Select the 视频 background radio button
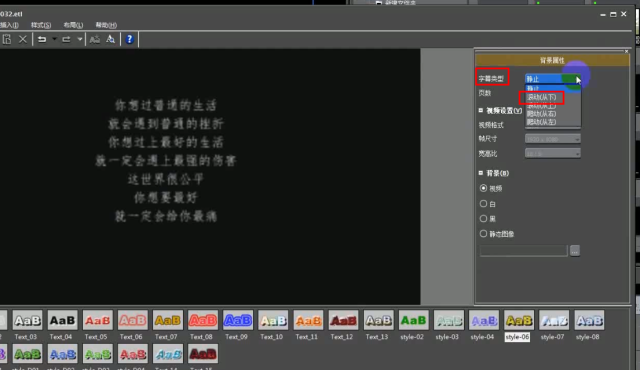This screenshot has width=640, height=370. pyautogui.click(x=484, y=188)
